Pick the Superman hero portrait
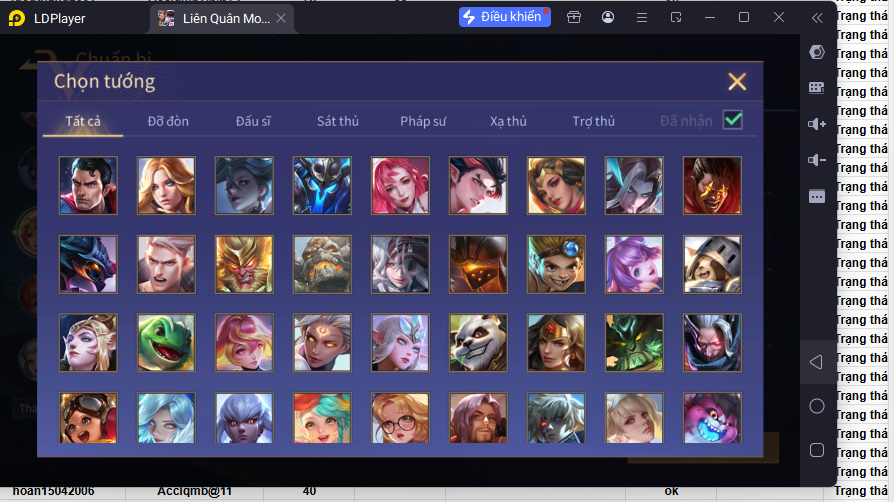The height and width of the screenshot is (502, 894). click(x=88, y=186)
